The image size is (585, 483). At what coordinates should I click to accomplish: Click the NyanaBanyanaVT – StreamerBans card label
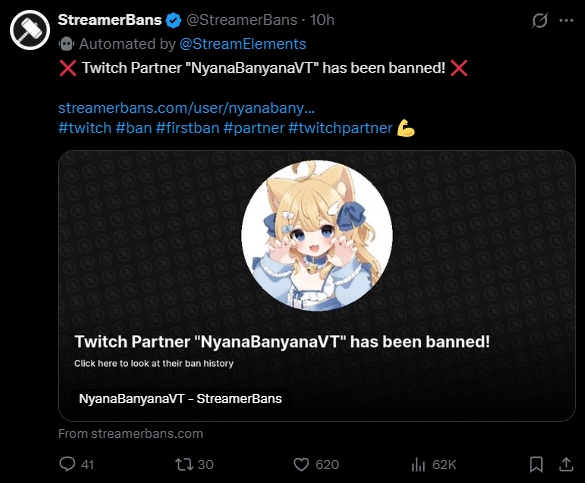click(x=180, y=399)
